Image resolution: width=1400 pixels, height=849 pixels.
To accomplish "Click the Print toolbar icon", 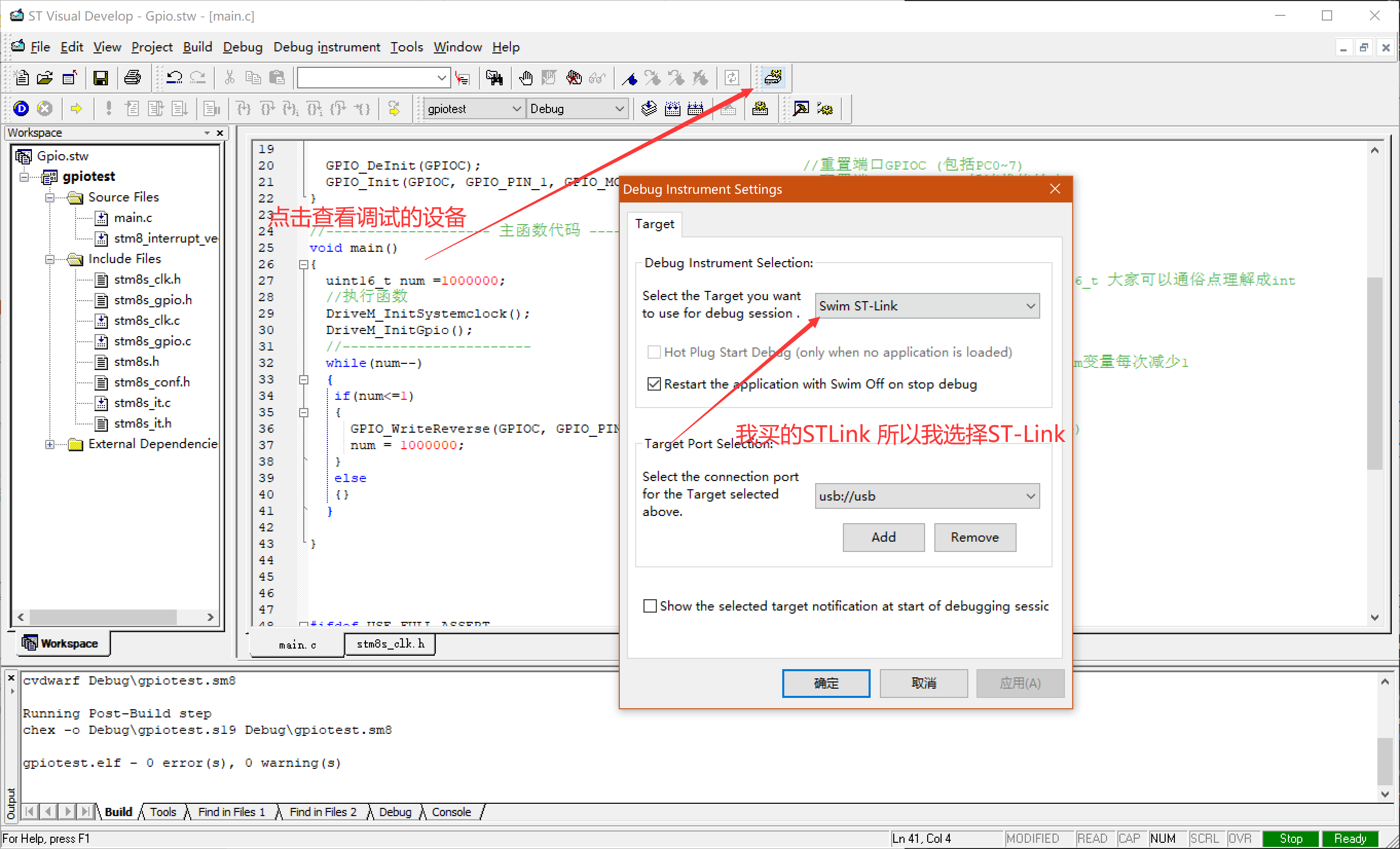I will (133, 77).
